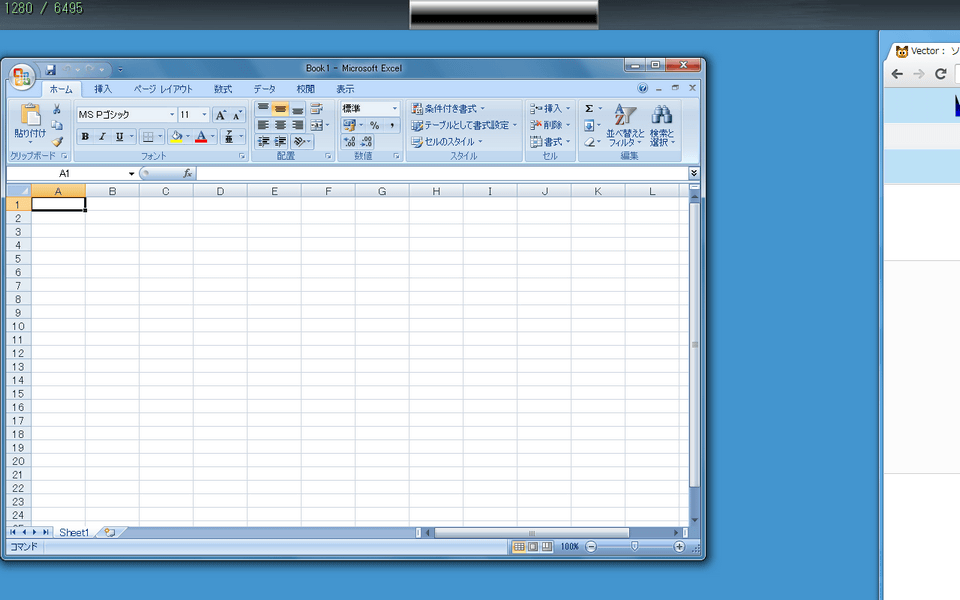Open the Name Box dropdown arrow

(x=131, y=174)
